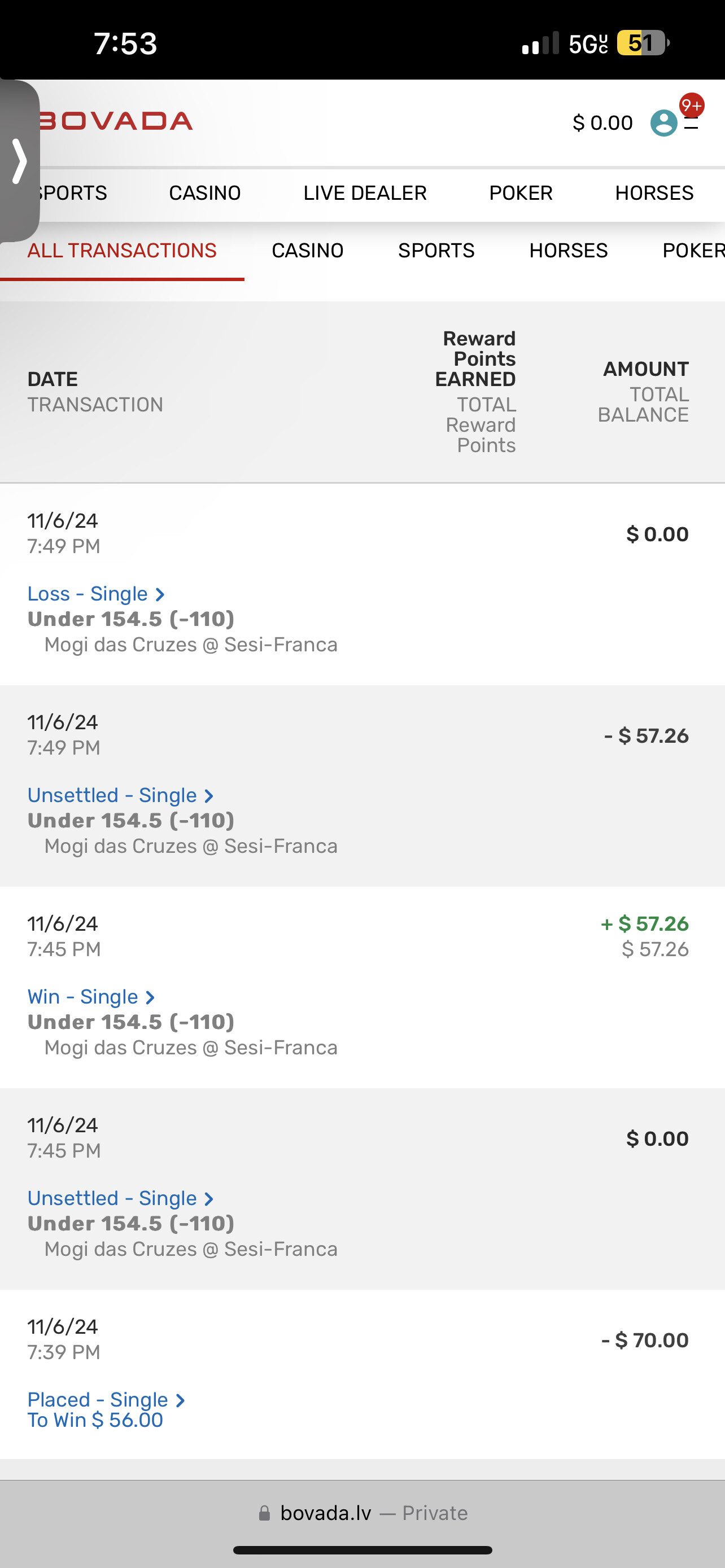Tap the $ 0.00 account balance
725x1568 pixels.
[x=602, y=123]
